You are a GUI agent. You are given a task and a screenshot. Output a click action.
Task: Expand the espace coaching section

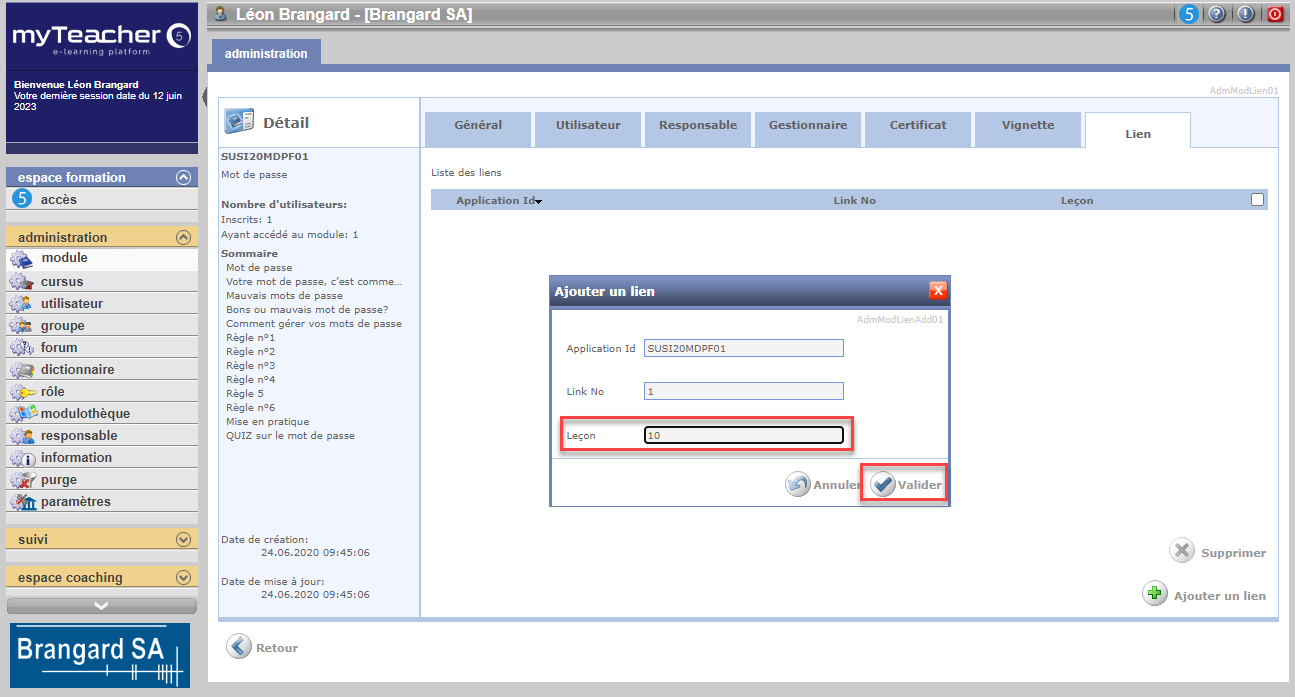(x=183, y=578)
